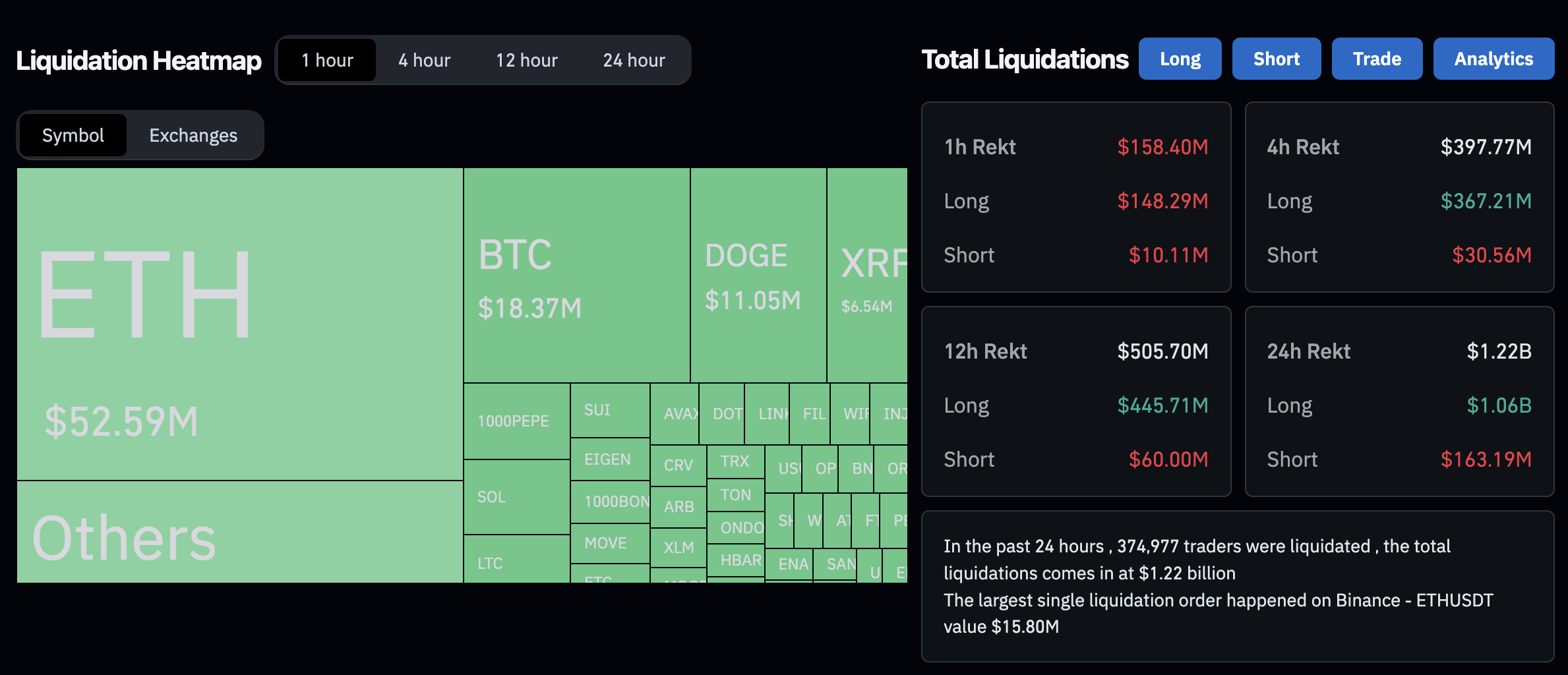Click the SOL heatmap block
Image resolution: width=1568 pixels, height=675 pixels.
point(516,497)
